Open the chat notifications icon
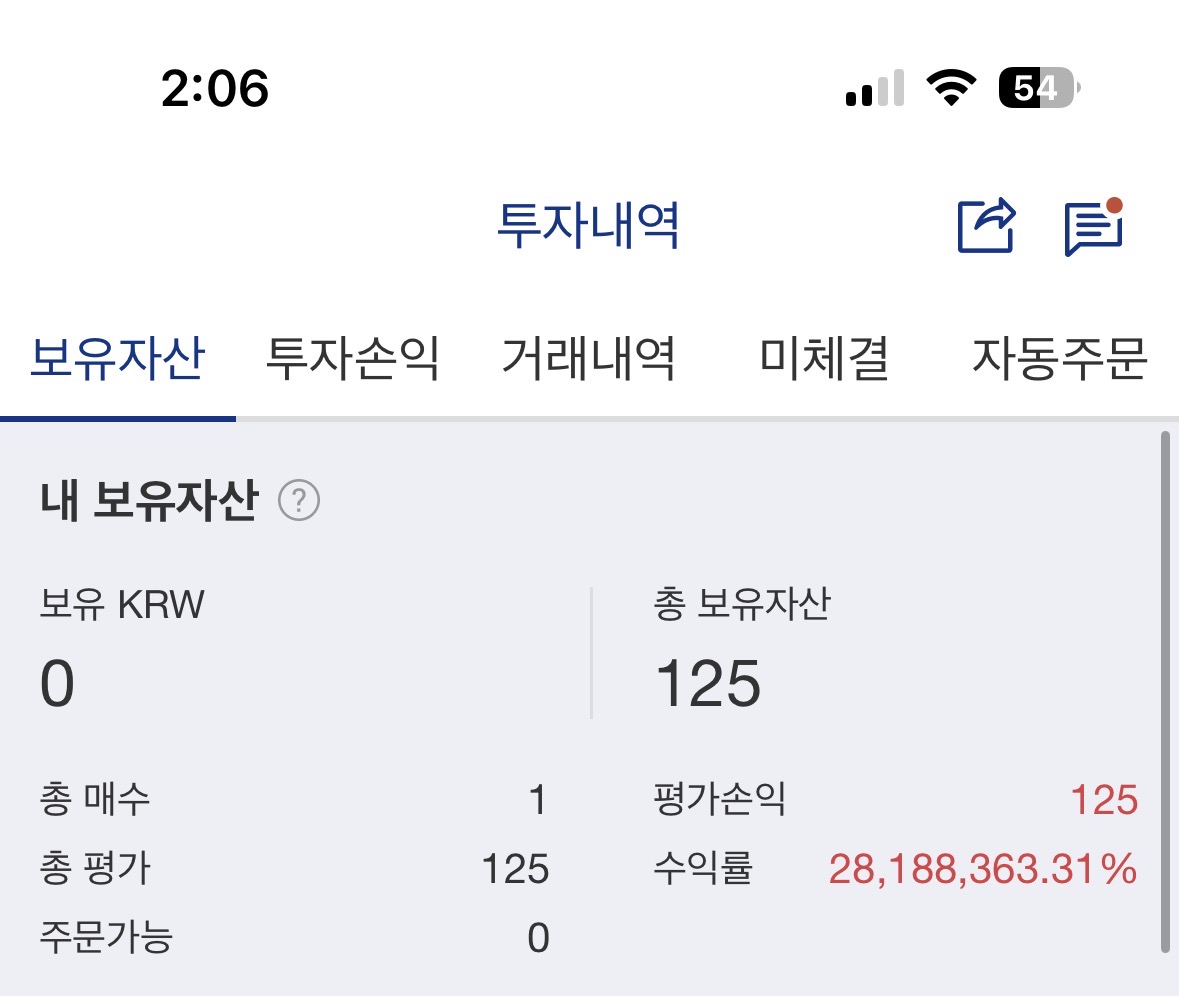 pyautogui.click(x=1093, y=227)
